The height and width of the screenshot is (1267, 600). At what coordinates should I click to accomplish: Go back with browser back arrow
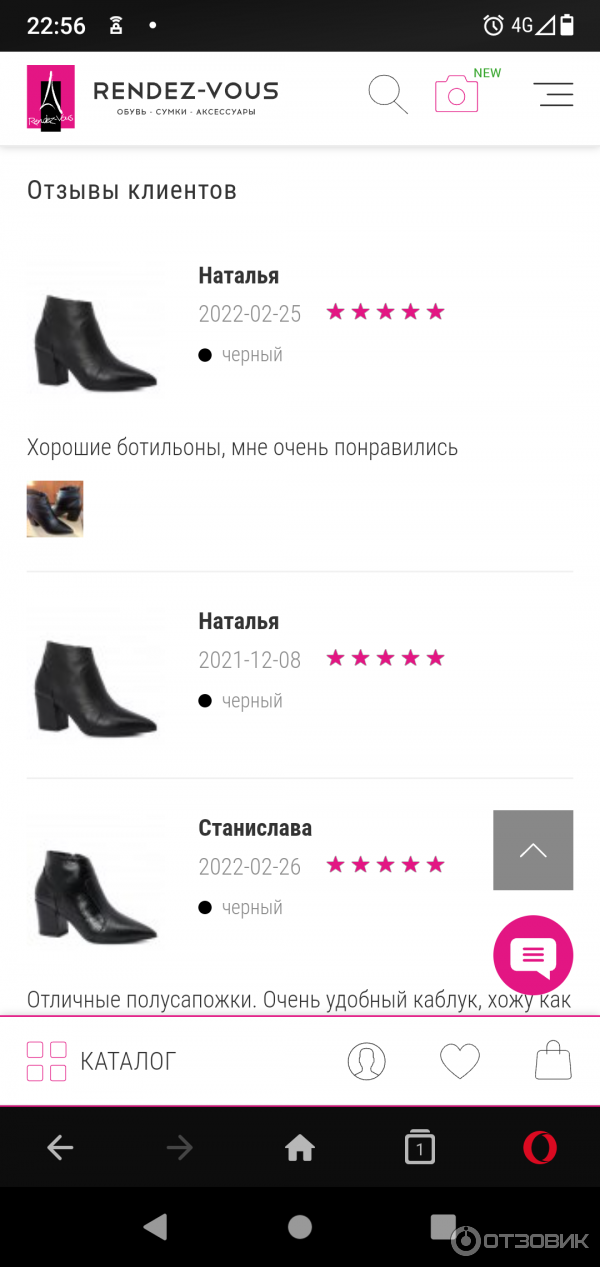60,1147
